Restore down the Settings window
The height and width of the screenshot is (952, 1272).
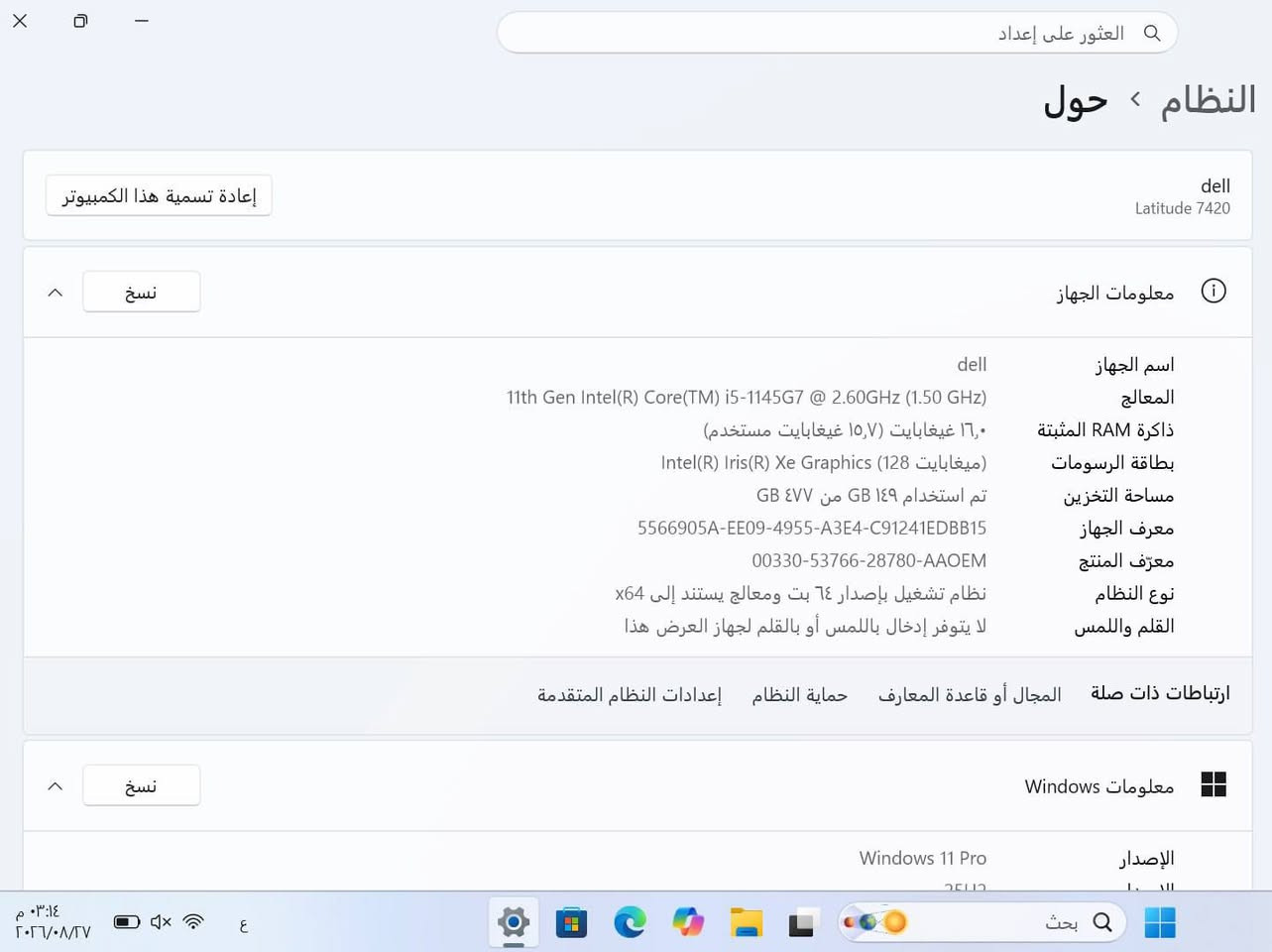click(x=80, y=20)
